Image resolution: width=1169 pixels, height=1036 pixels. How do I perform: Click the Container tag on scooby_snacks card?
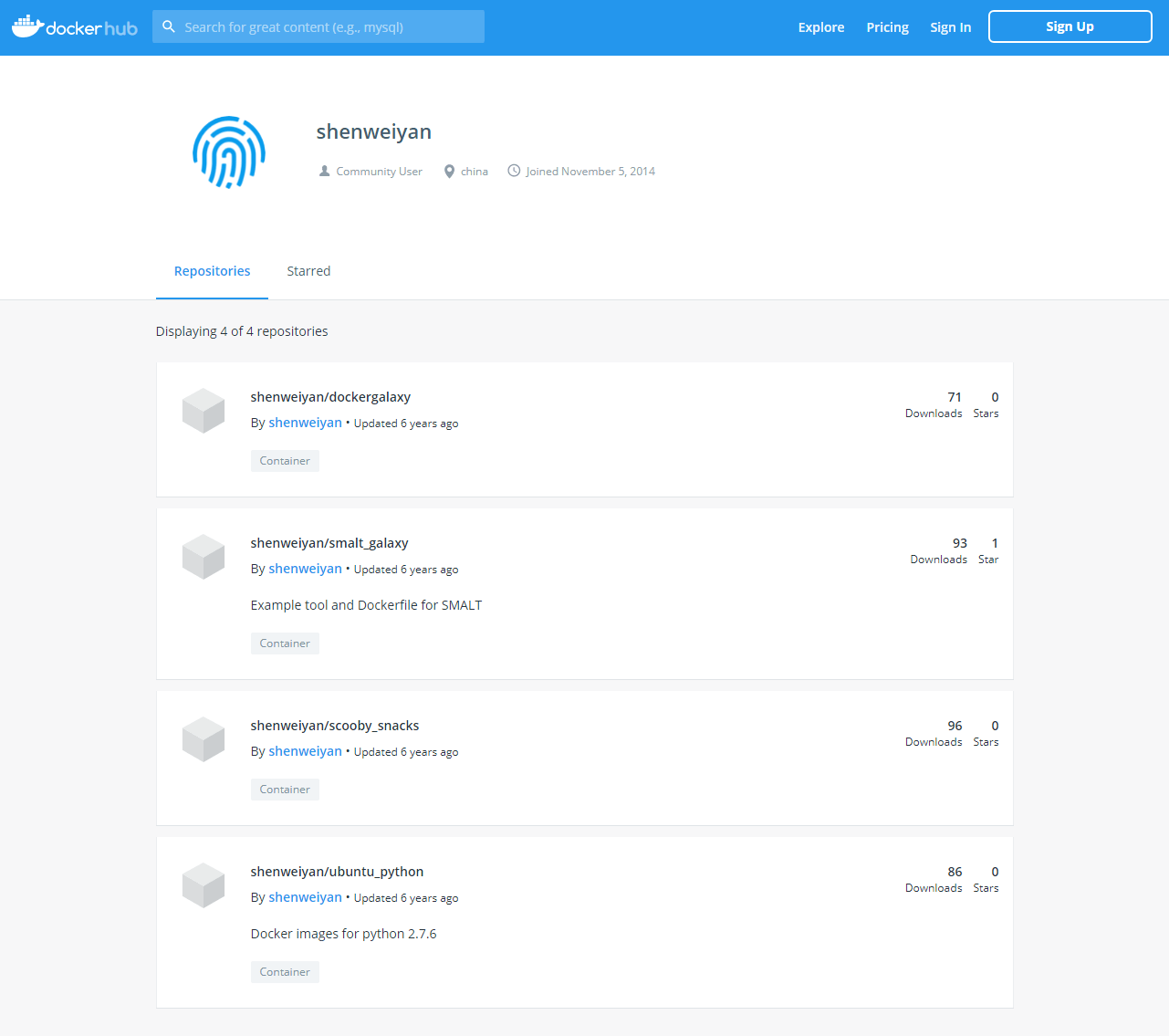coord(285,790)
